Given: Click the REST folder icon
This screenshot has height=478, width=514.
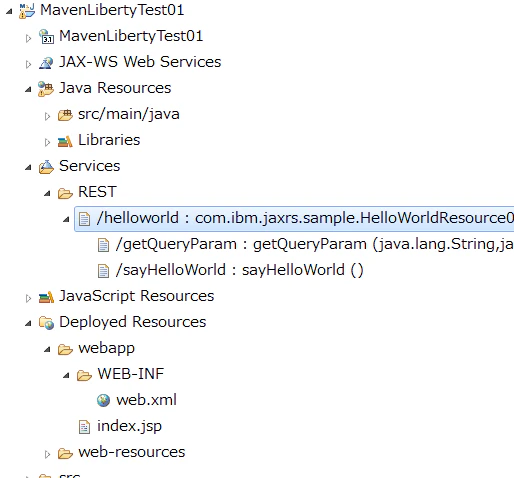Looking at the screenshot, I should [65, 193].
